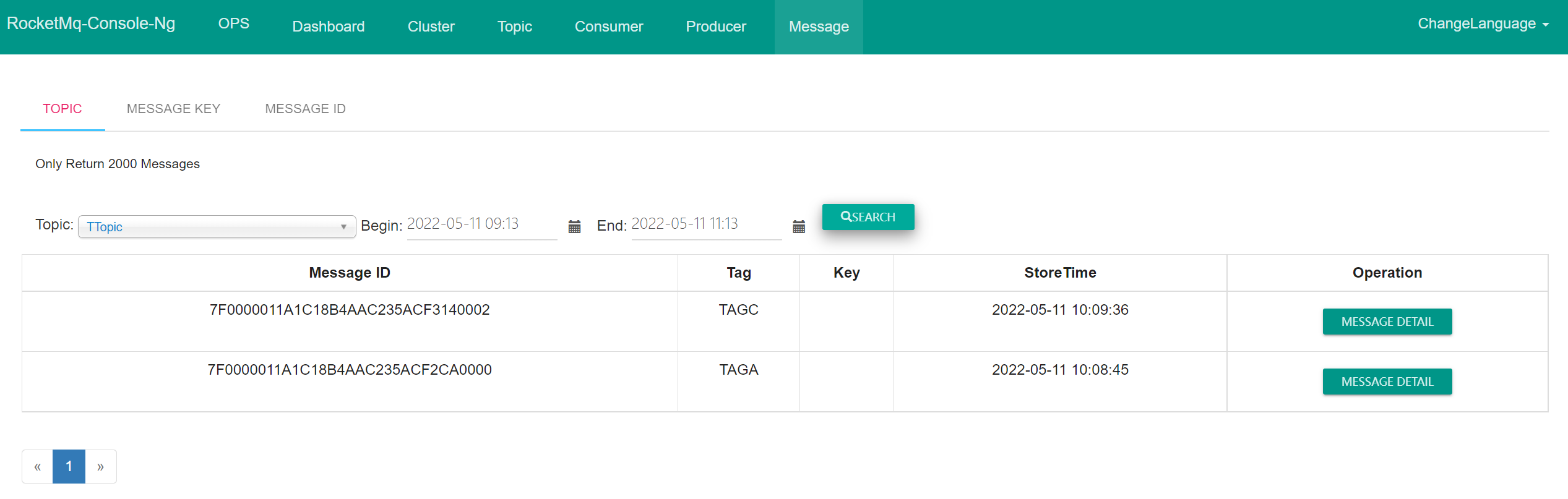View Message Detail for TAGC message
Screen dimensions: 1568x499
(x=1387, y=322)
